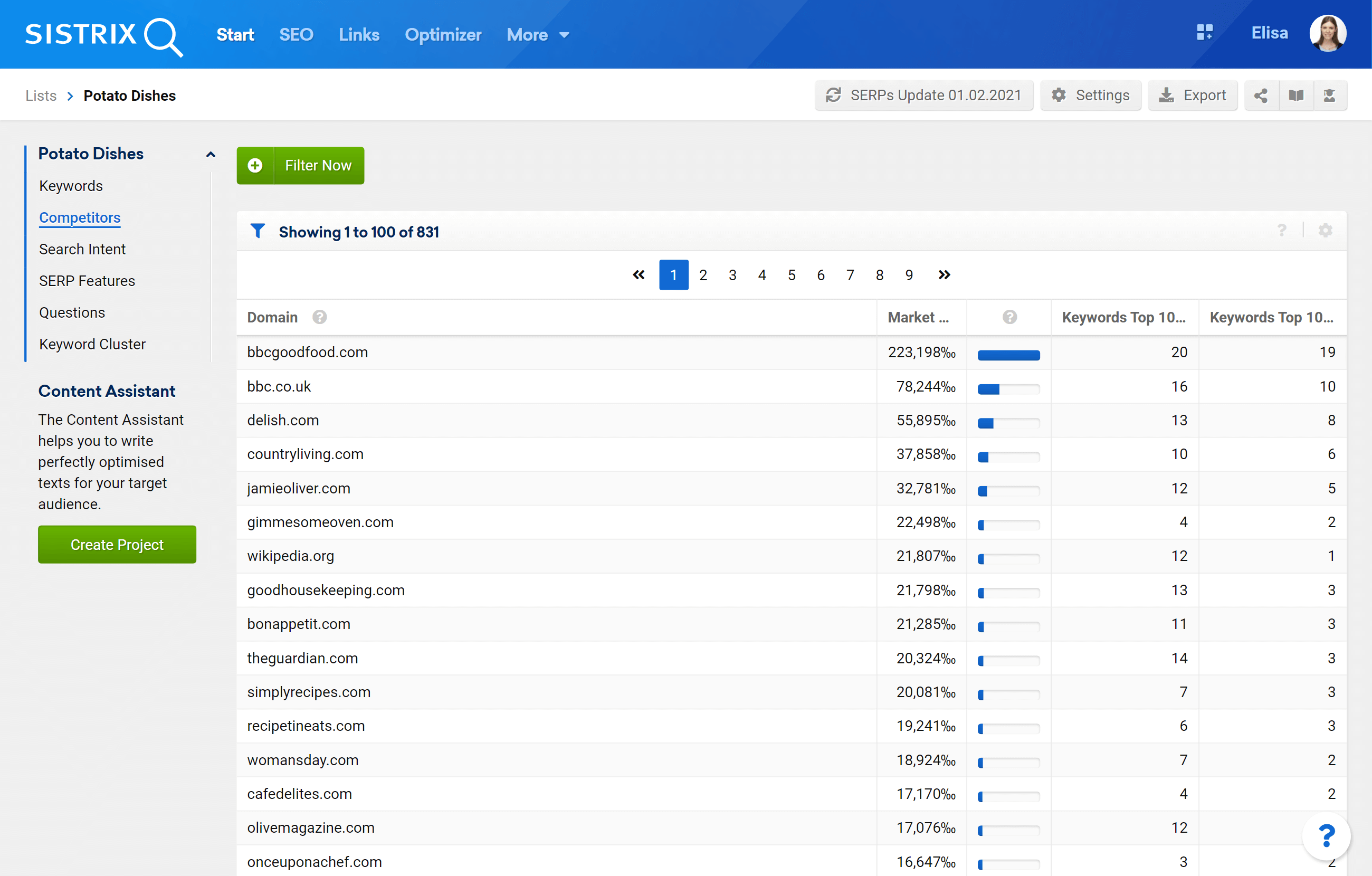Open the dashboard grid icon
1372x876 pixels.
(x=1205, y=32)
